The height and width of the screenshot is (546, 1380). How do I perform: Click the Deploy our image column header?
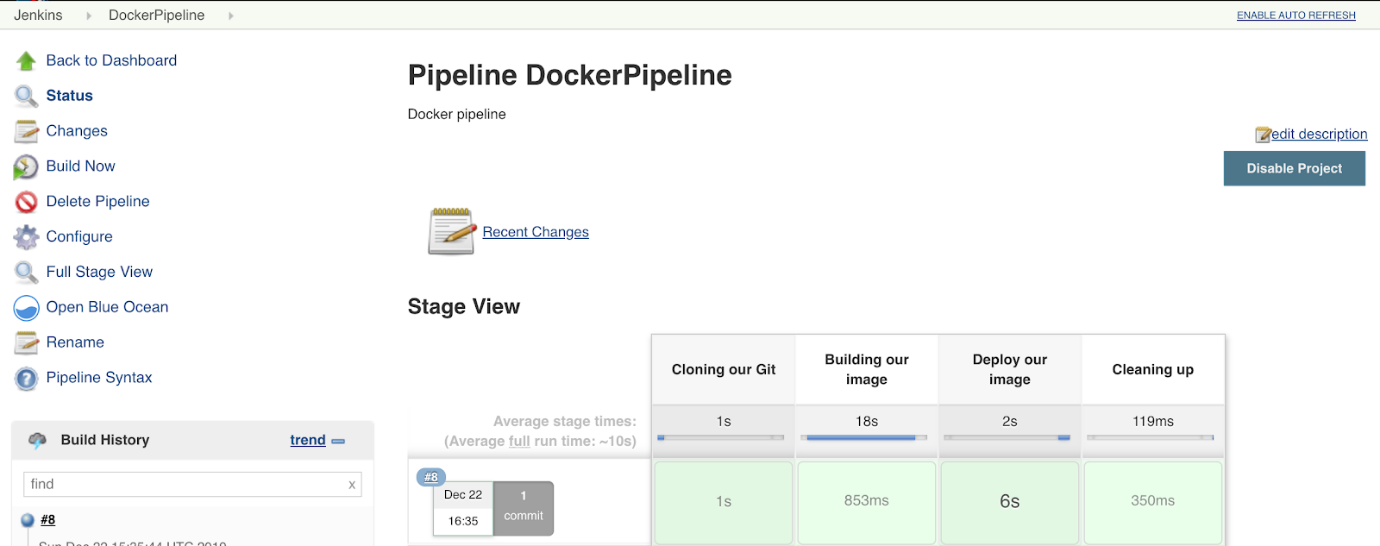[1009, 370]
